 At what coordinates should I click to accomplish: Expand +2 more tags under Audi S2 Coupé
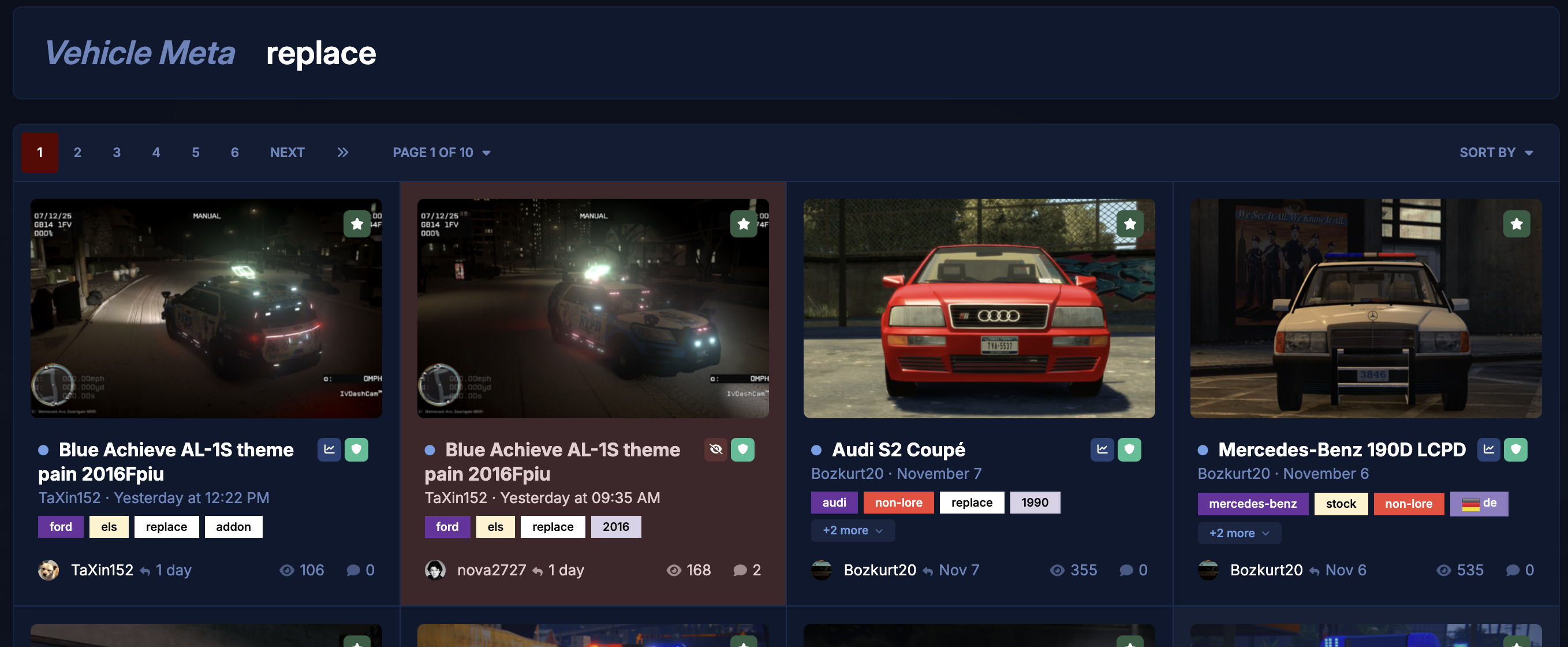(852, 530)
